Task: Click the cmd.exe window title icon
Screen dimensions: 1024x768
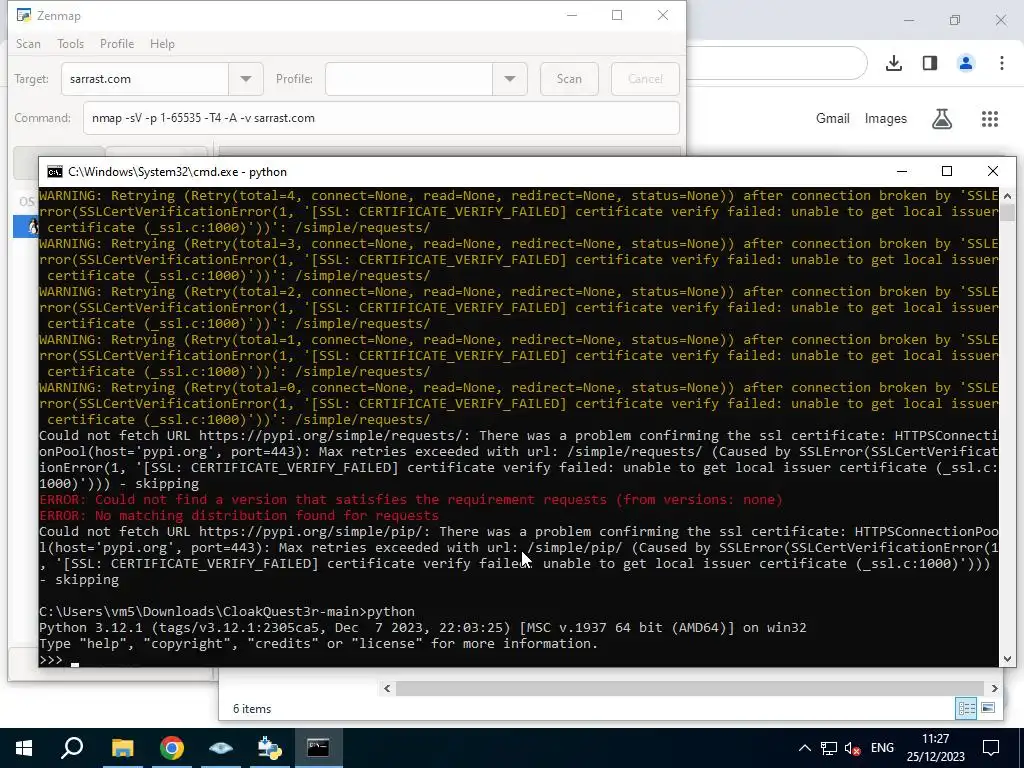Action: tap(55, 172)
